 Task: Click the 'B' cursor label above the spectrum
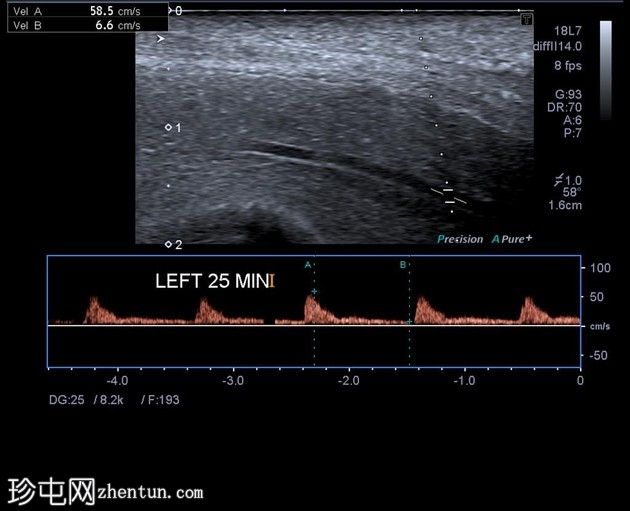(x=403, y=265)
